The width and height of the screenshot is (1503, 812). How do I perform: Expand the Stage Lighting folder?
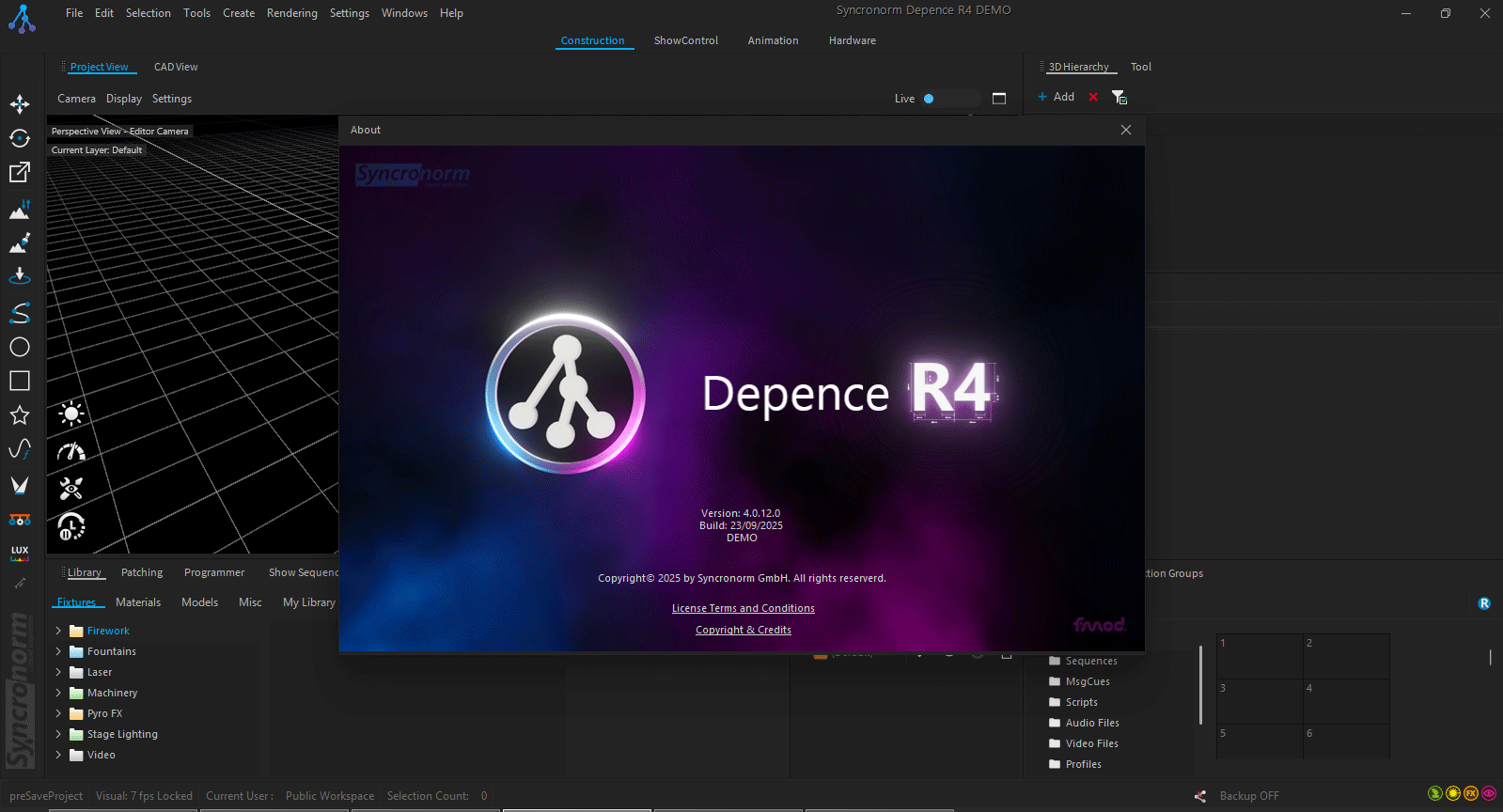(x=58, y=734)
